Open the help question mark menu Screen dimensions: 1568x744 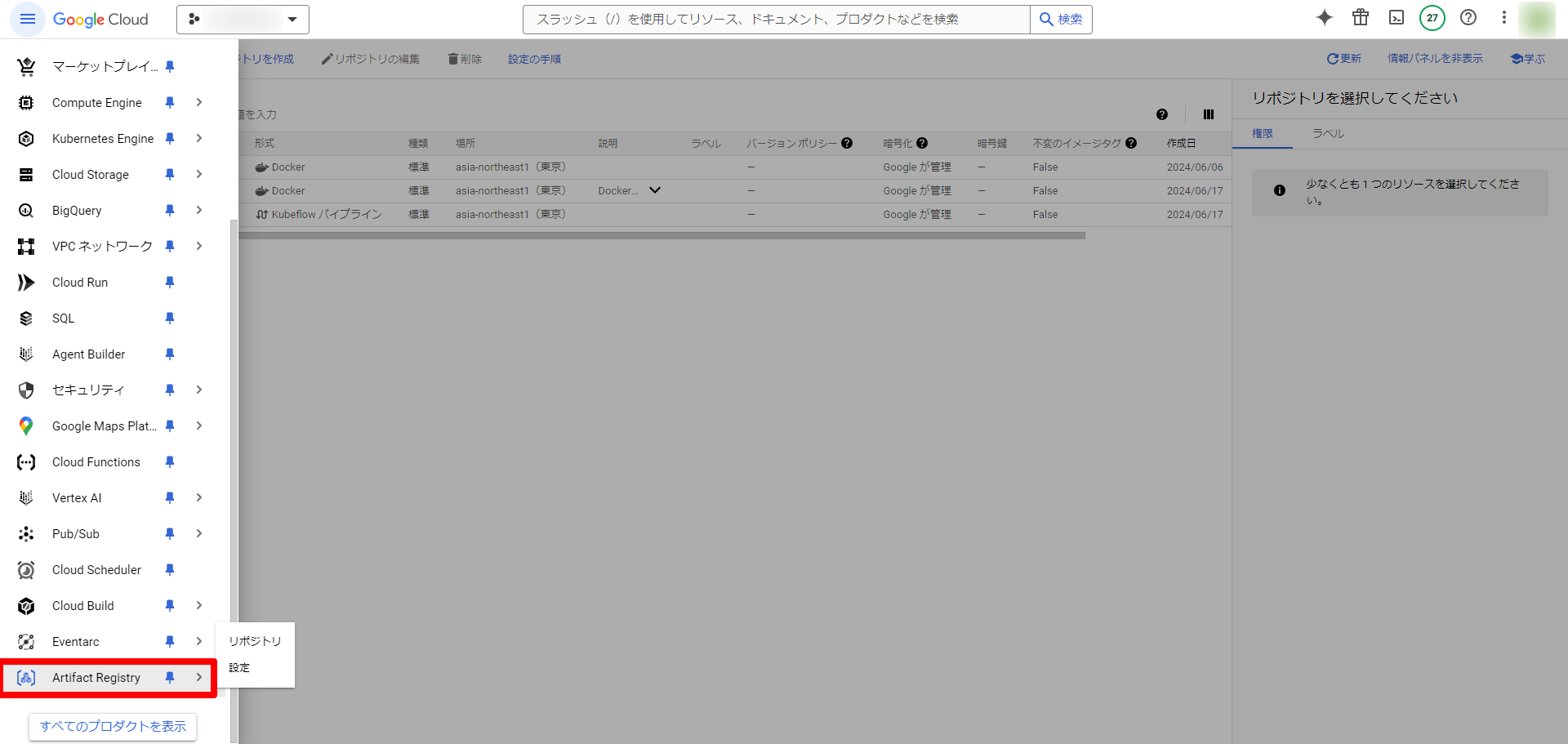[1468, 18]
